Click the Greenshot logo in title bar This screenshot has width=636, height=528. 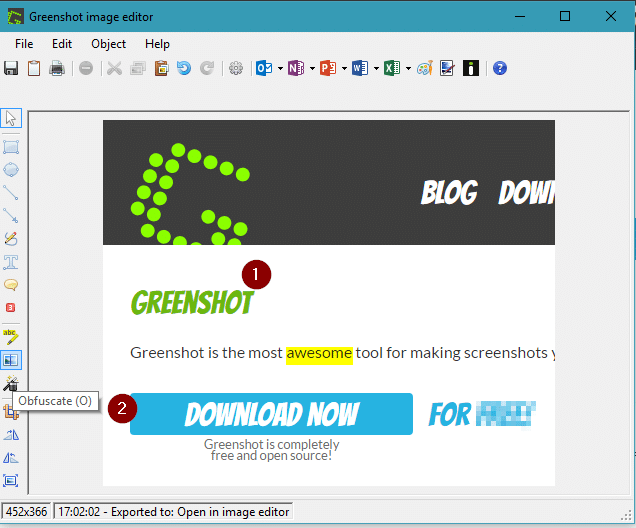tap(15, 17)
